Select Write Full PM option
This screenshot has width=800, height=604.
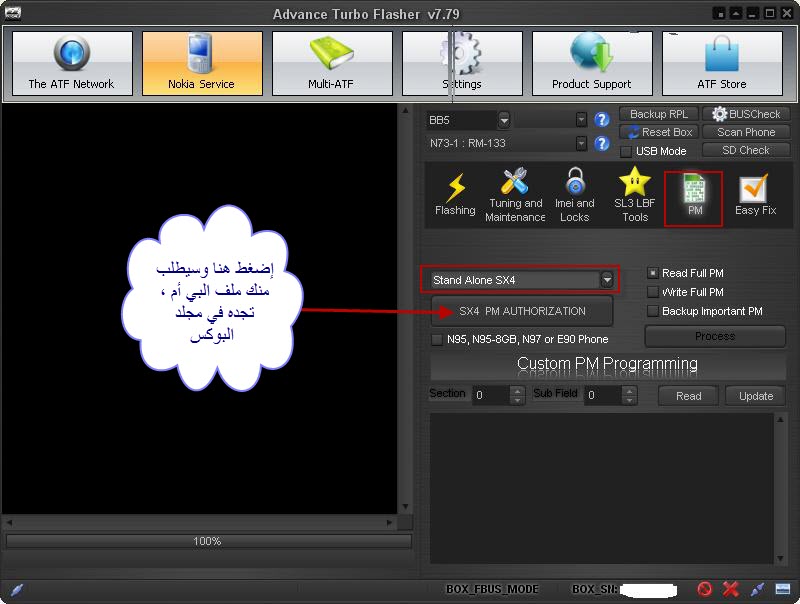click(x=653, y=292)
